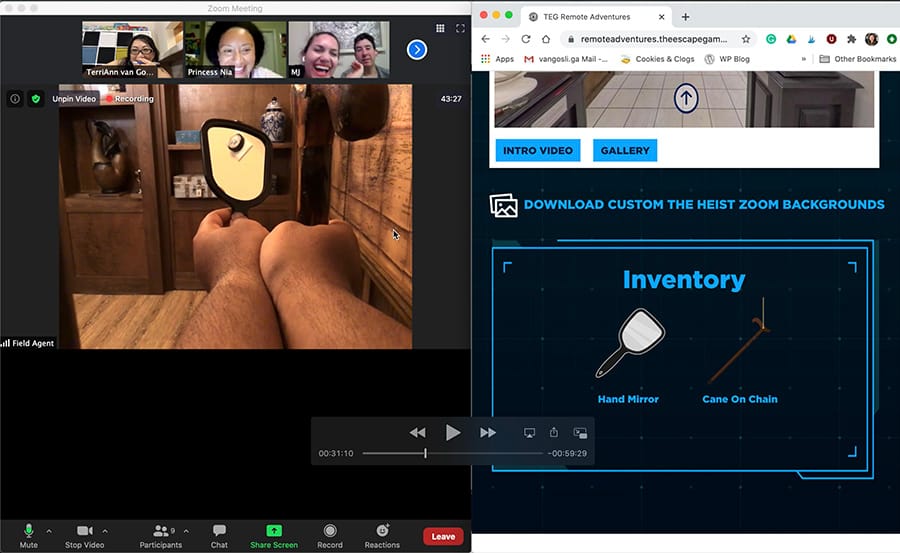Click the AirPlay icon in player
Image resolution: width=900 pixels, height=553 pixels.
(529, 432)
